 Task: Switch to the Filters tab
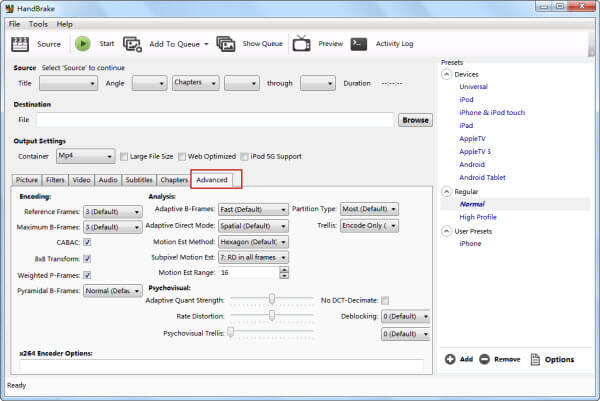point(55,180)
